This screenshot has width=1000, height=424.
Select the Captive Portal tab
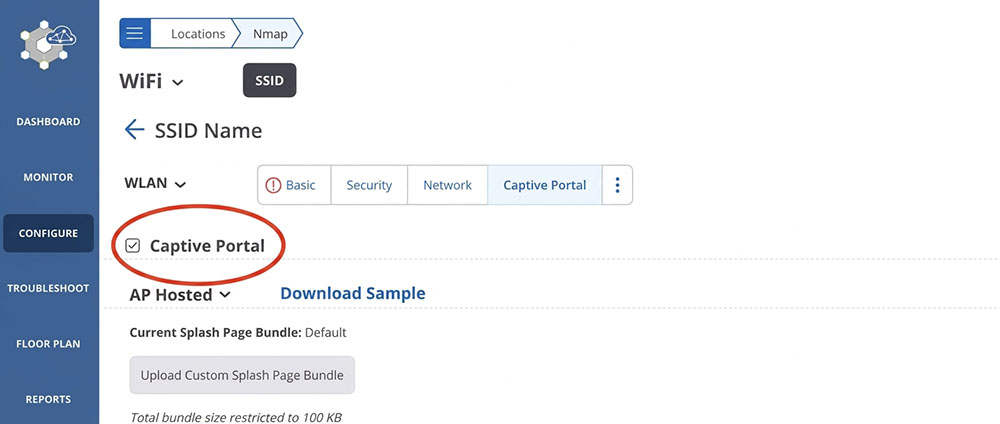(545, 185)
